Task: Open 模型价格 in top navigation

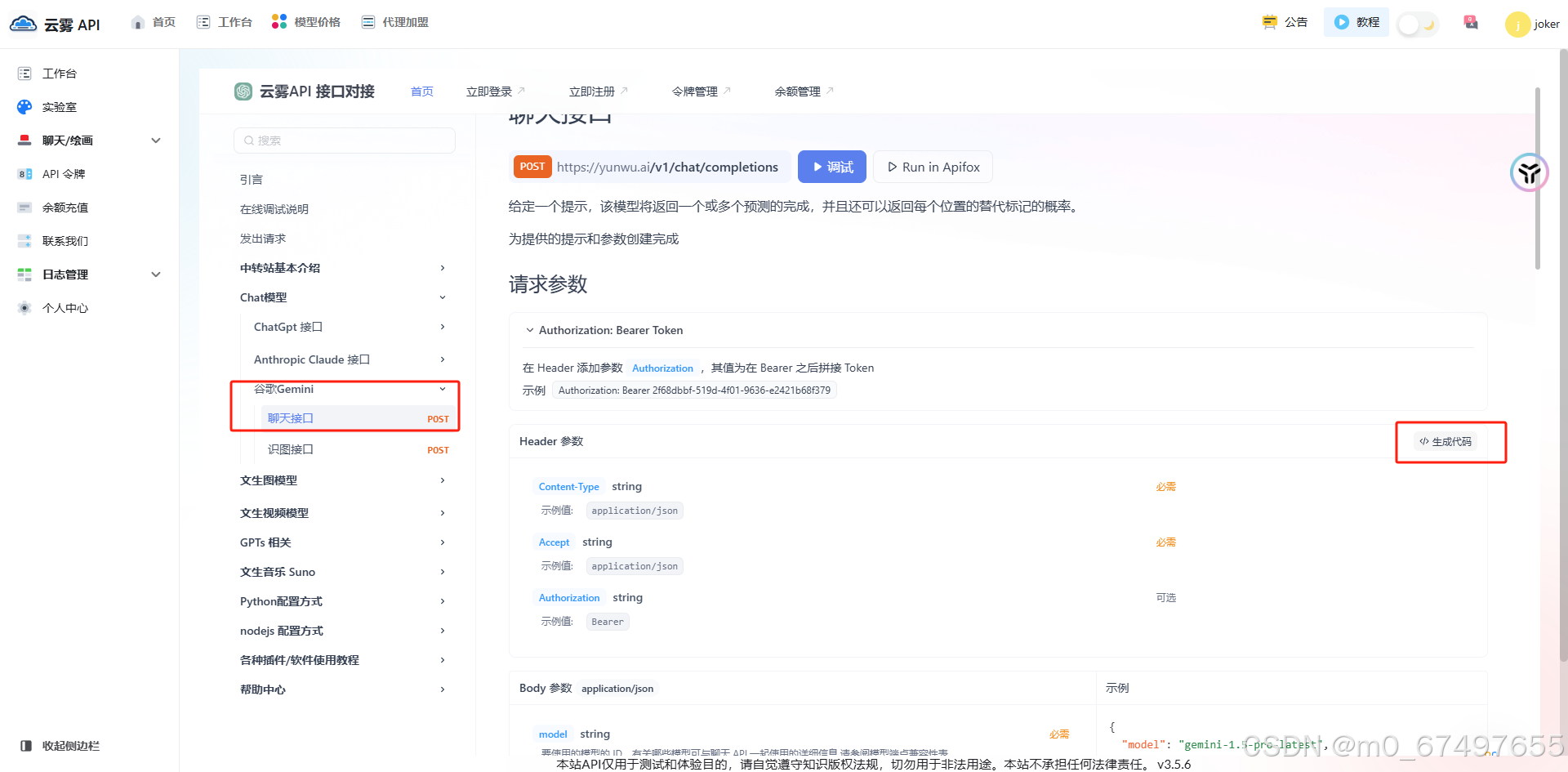Action: 306,22
